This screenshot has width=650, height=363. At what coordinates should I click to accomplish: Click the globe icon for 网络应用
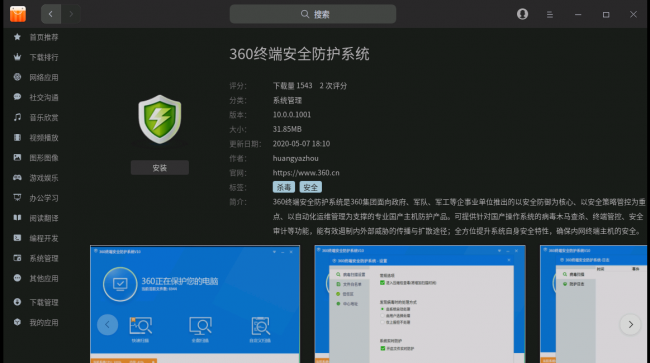pyautogui.click(x=17, y=77)
